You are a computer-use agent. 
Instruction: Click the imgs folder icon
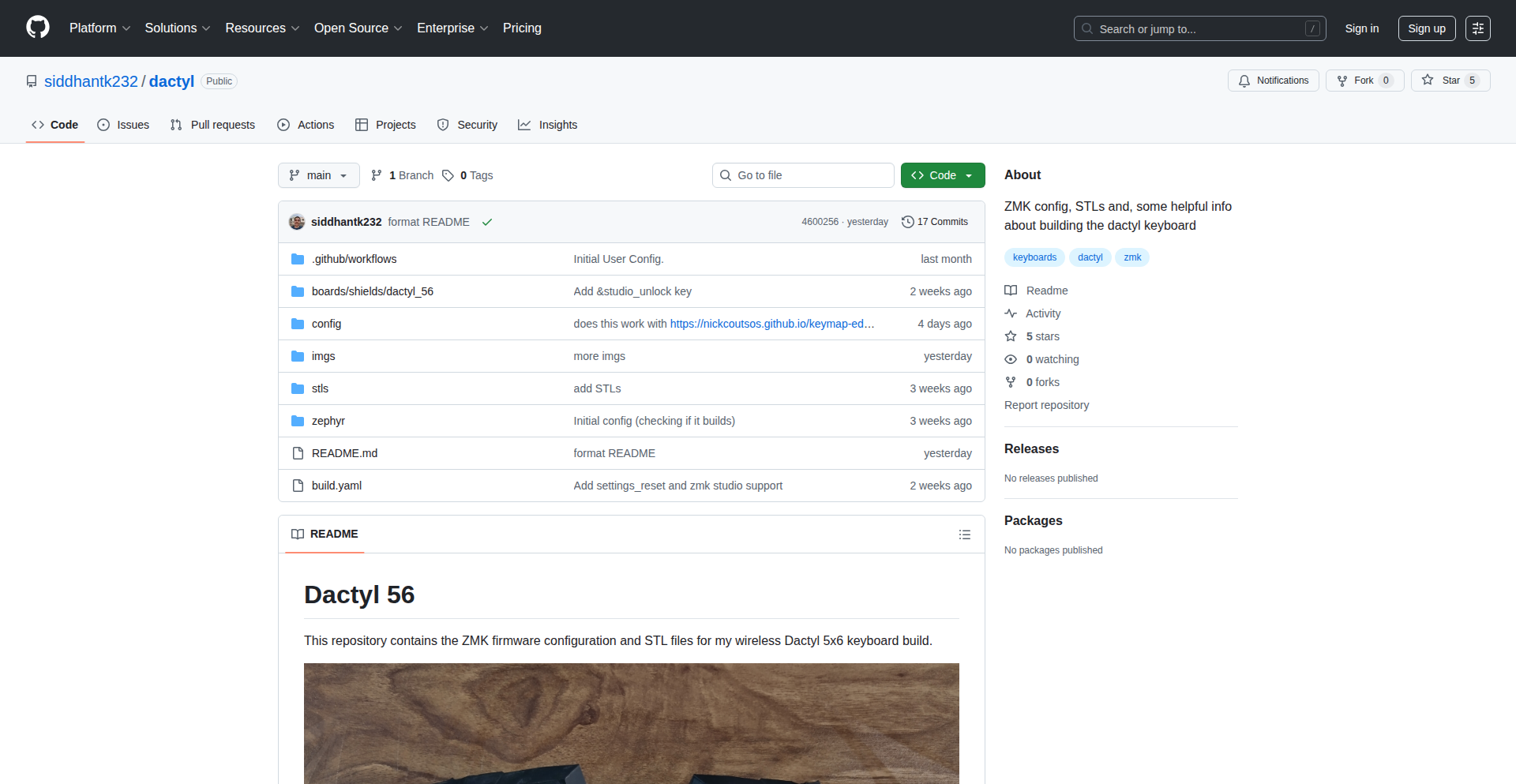click(298, 356)
